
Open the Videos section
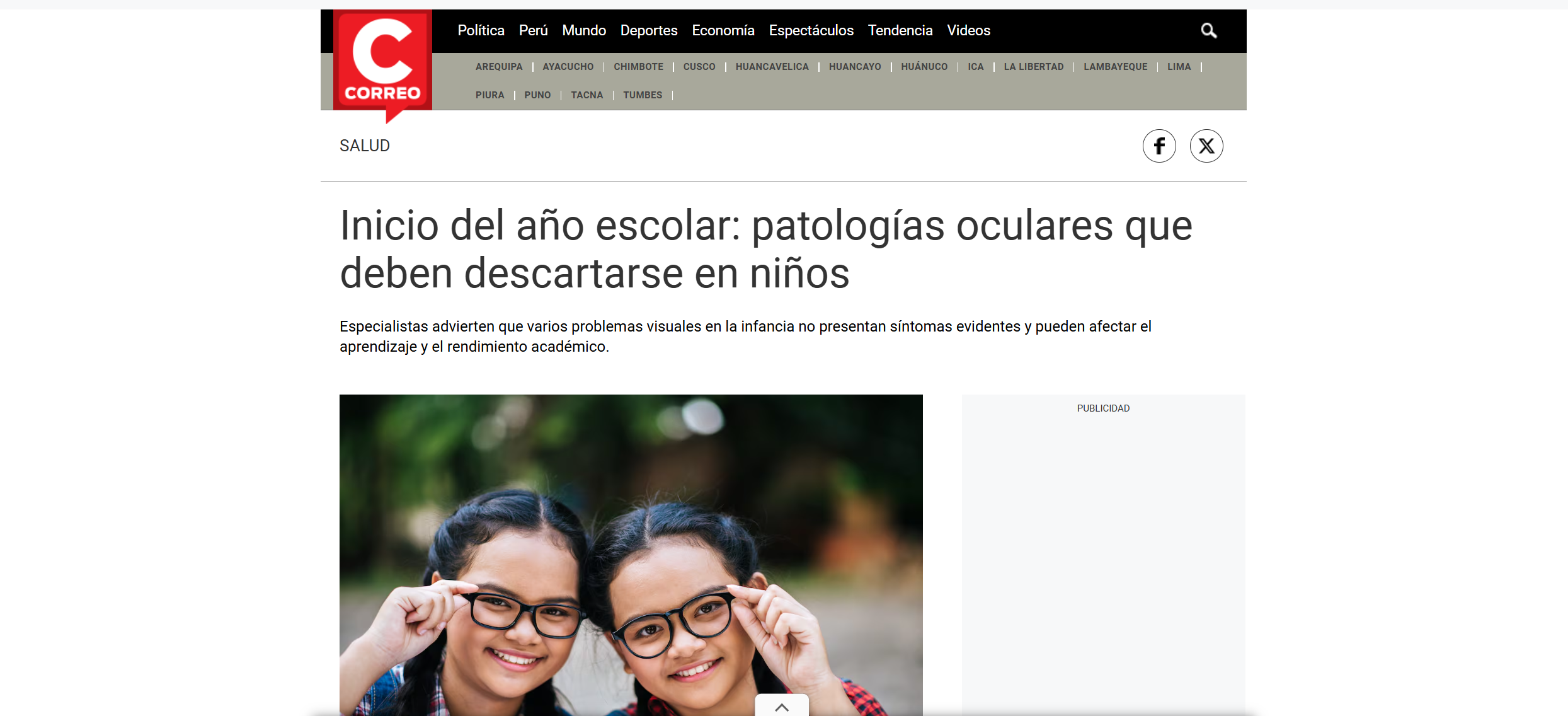coord(968,30)
